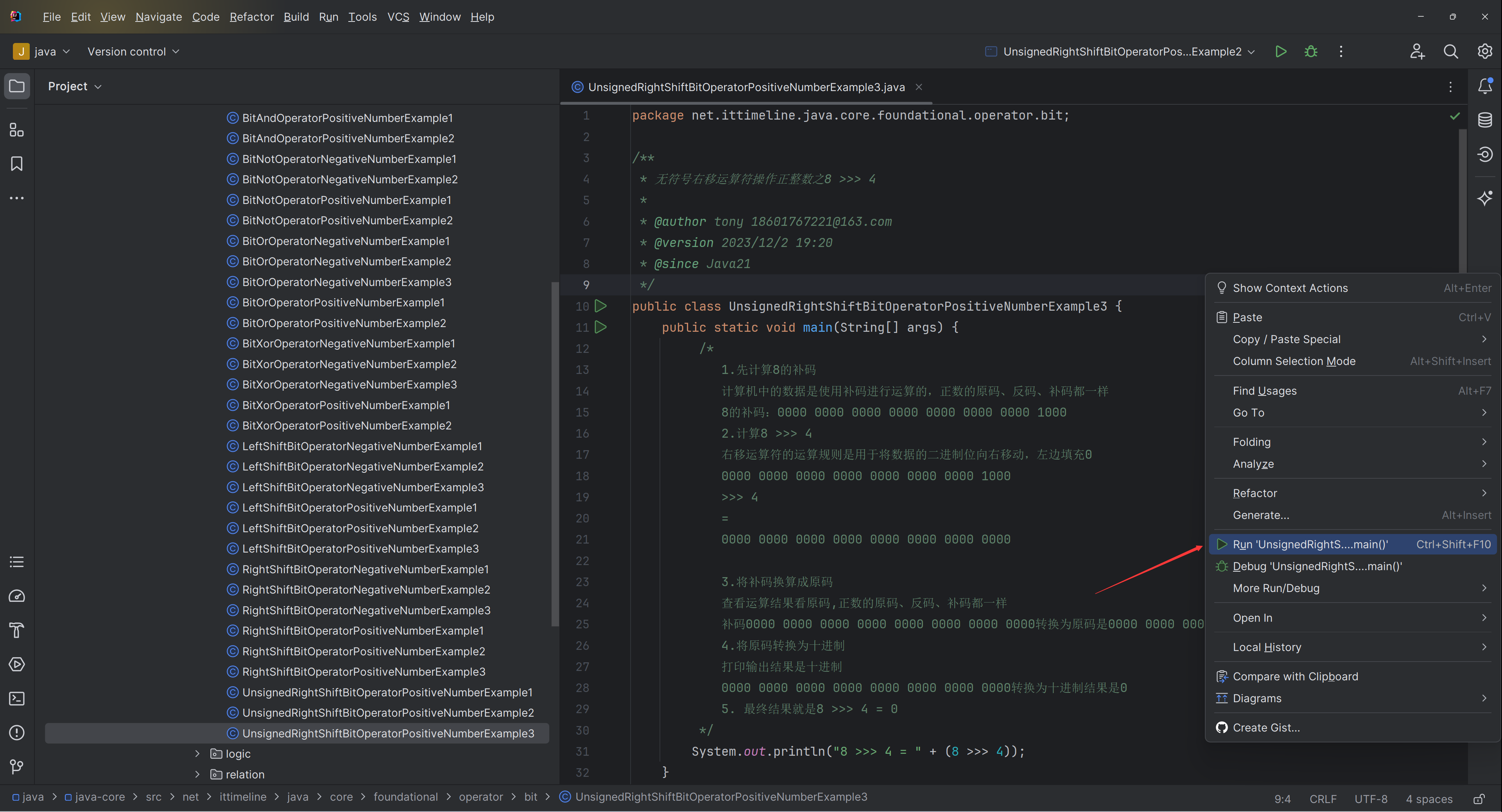Click the Project tree vertical scrollbar
Screen dimensions: 1502x812
pyautogui.click(x=554, y=455)
